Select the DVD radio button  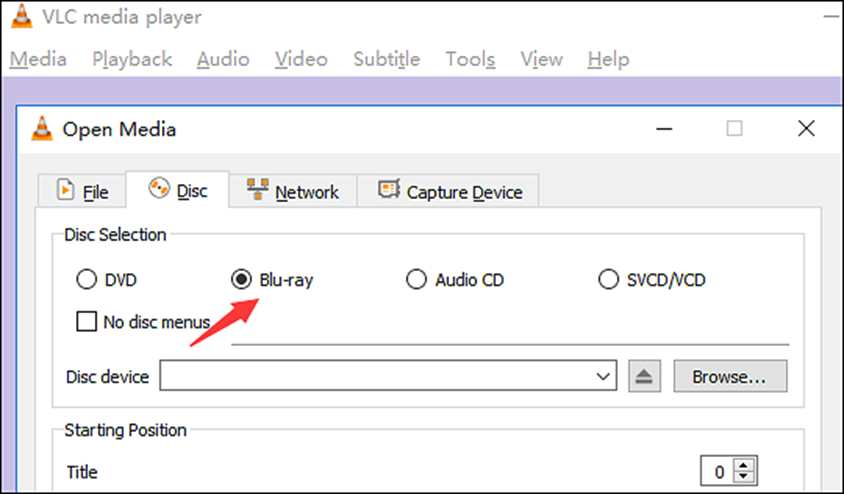(86, 280)
